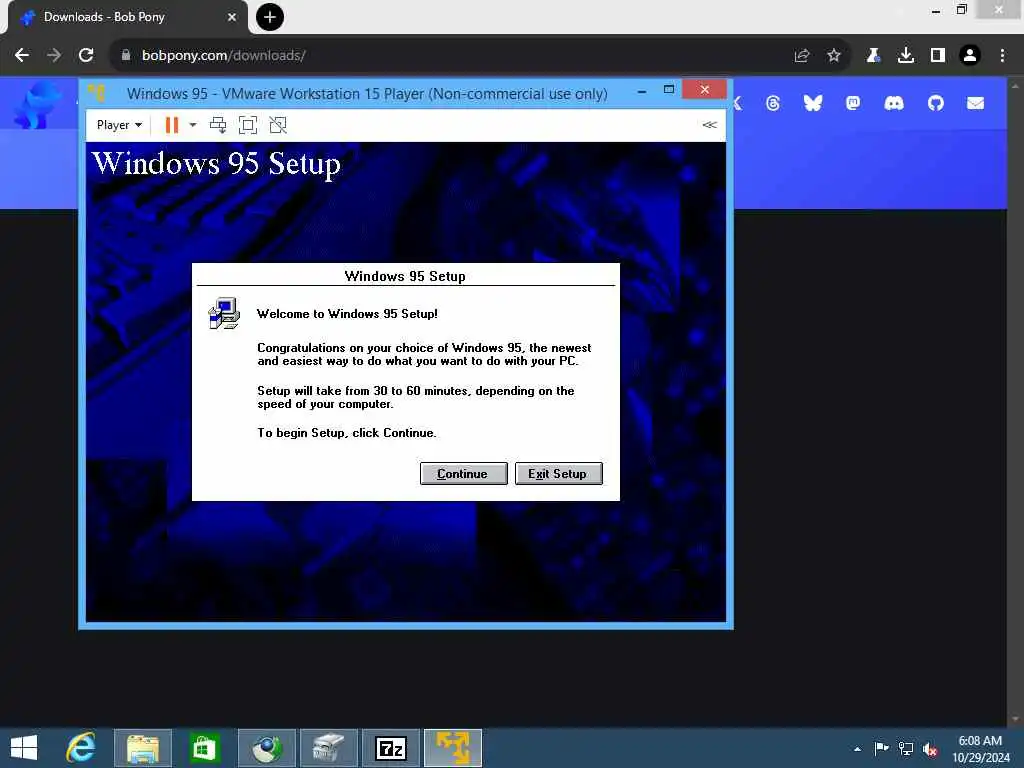Enter VMware full screen mode
This screenshot has width=1024, height=768.
(248, 125)
